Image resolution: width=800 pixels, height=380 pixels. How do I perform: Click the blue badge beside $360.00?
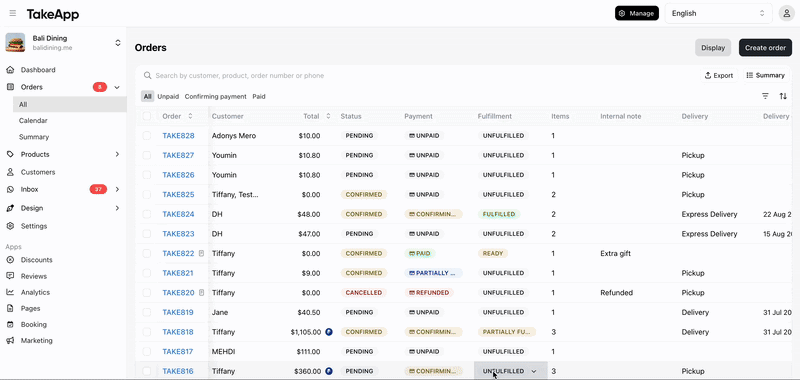point(329,371)
